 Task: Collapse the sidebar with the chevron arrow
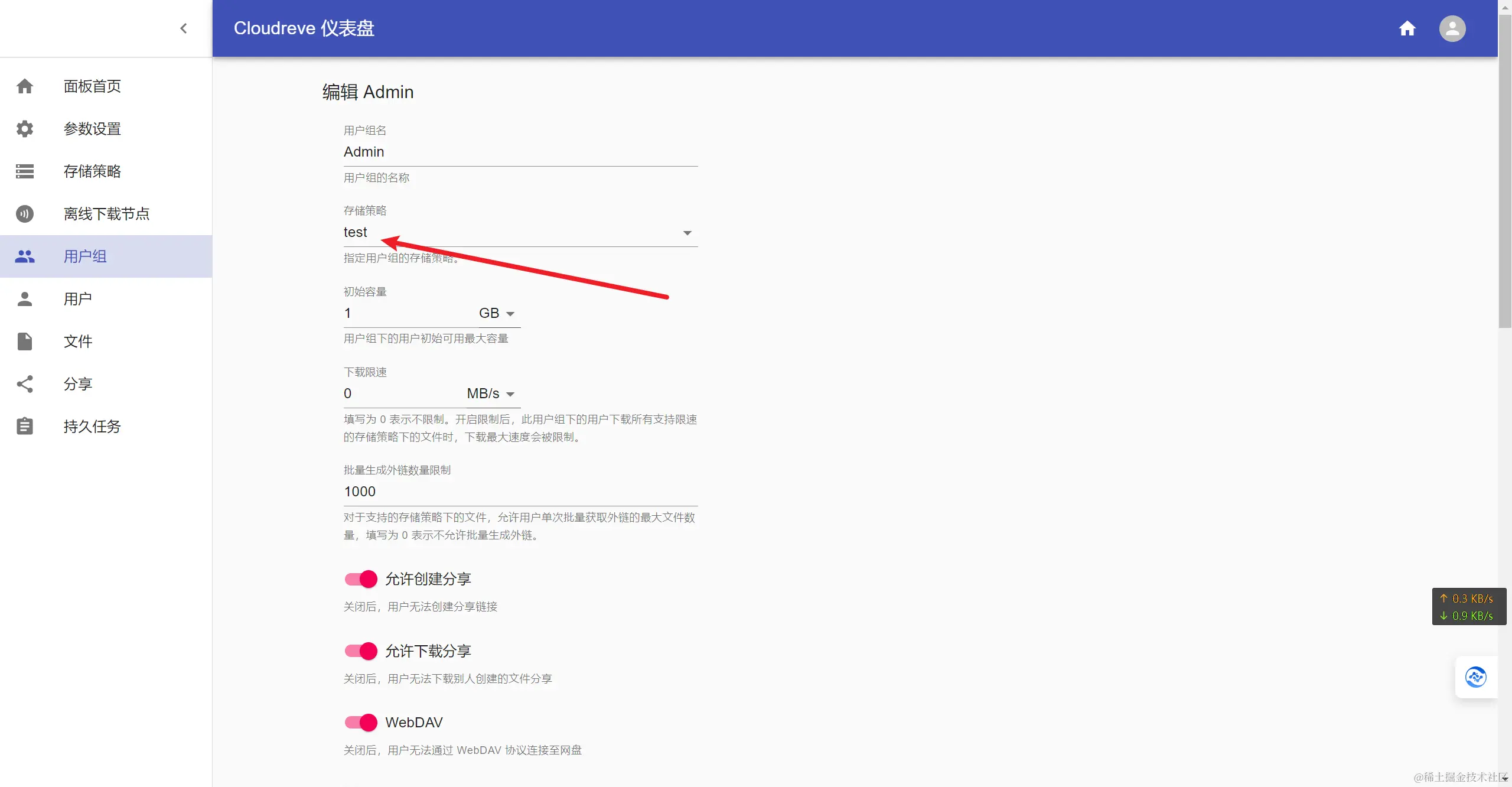pos(184,28)
